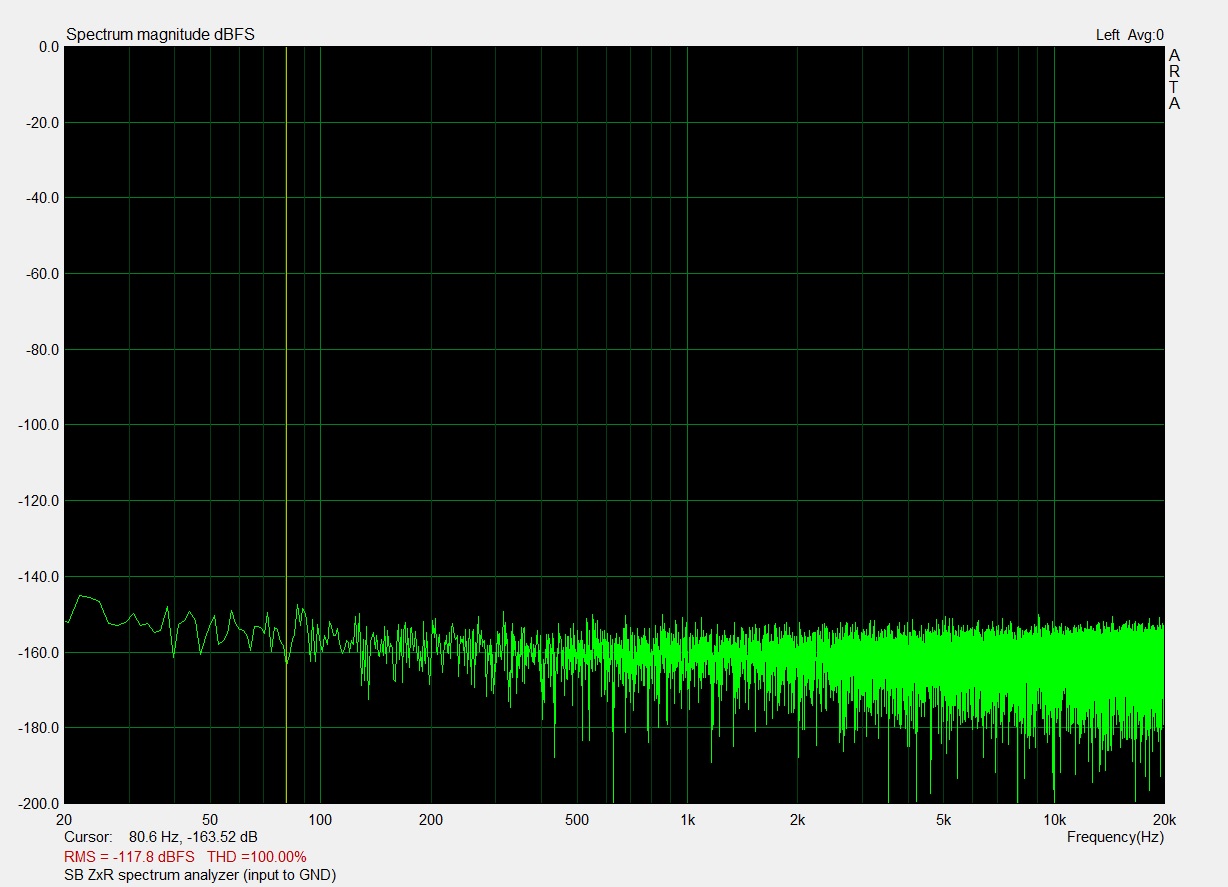Click the 'THD =100.00%' value
This screenshot has height=887, width=1228.
[x=257, y=856]
